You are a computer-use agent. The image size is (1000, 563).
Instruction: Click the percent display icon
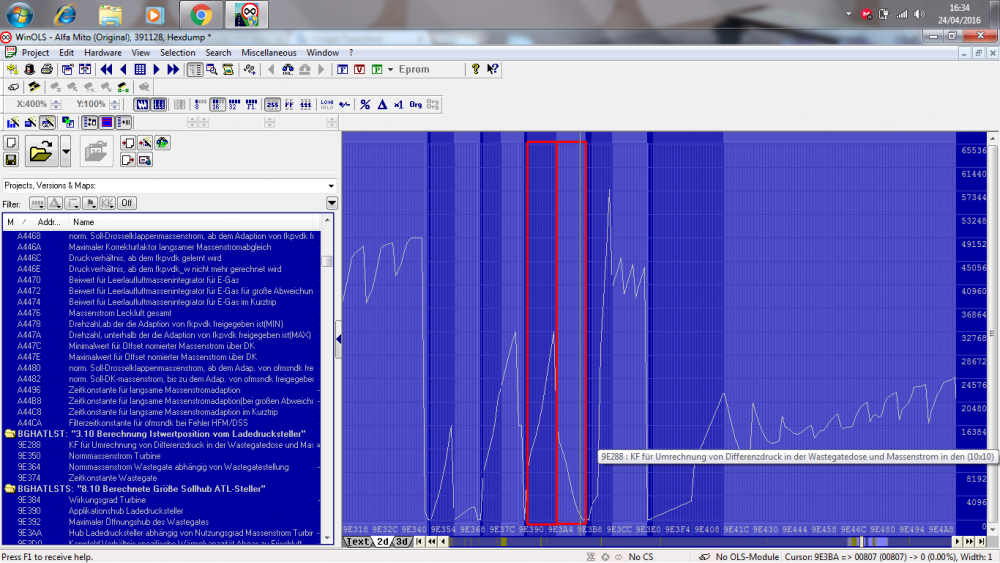[365, 105]
